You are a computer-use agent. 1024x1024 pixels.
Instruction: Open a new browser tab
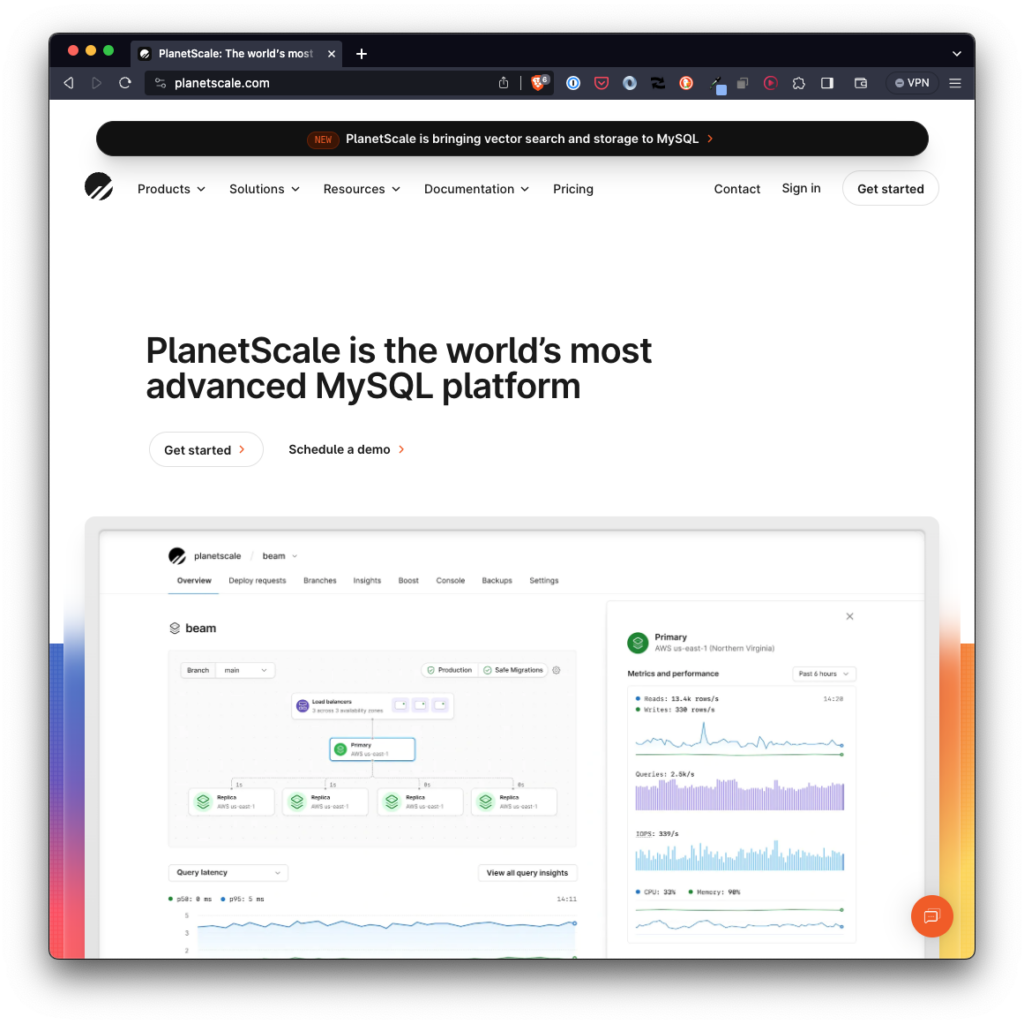pos(361,54)
